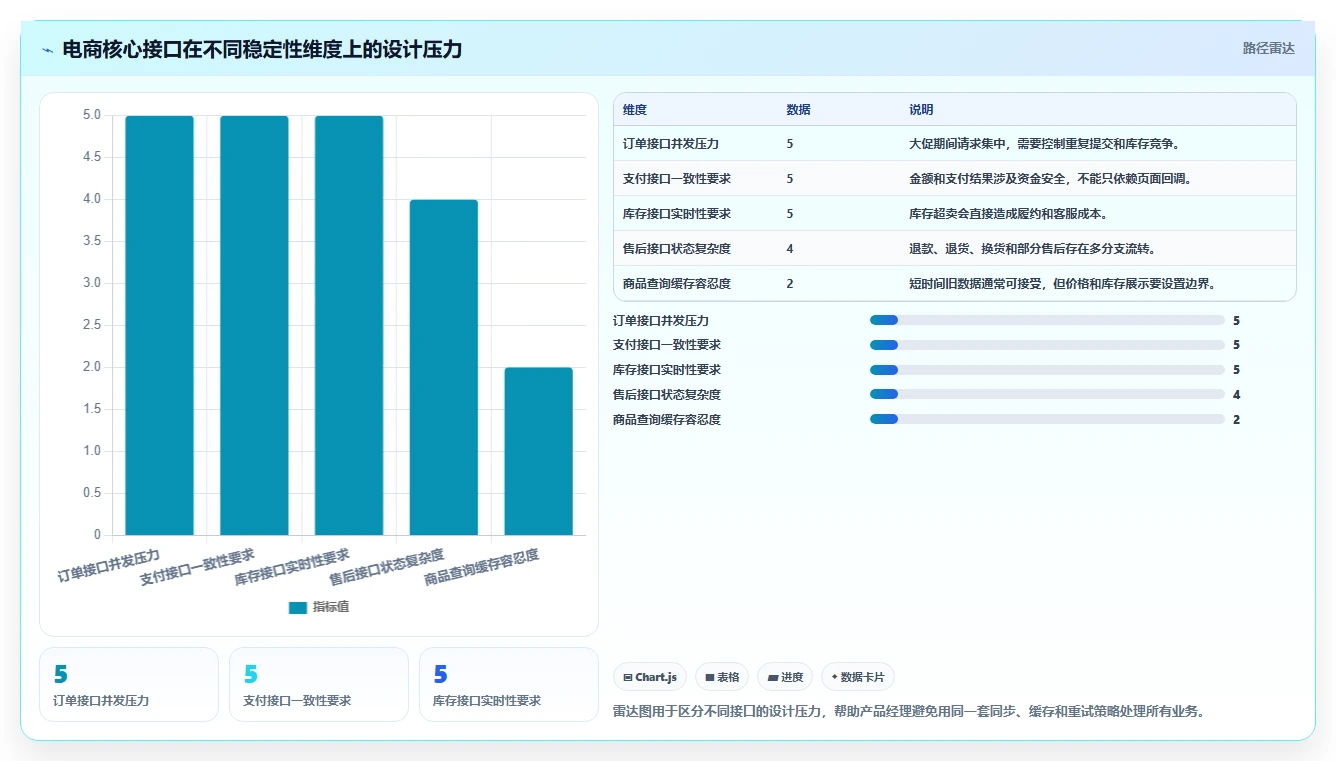Click the 支付接口一致性要求 progress bar

[x=1047, y=345]
